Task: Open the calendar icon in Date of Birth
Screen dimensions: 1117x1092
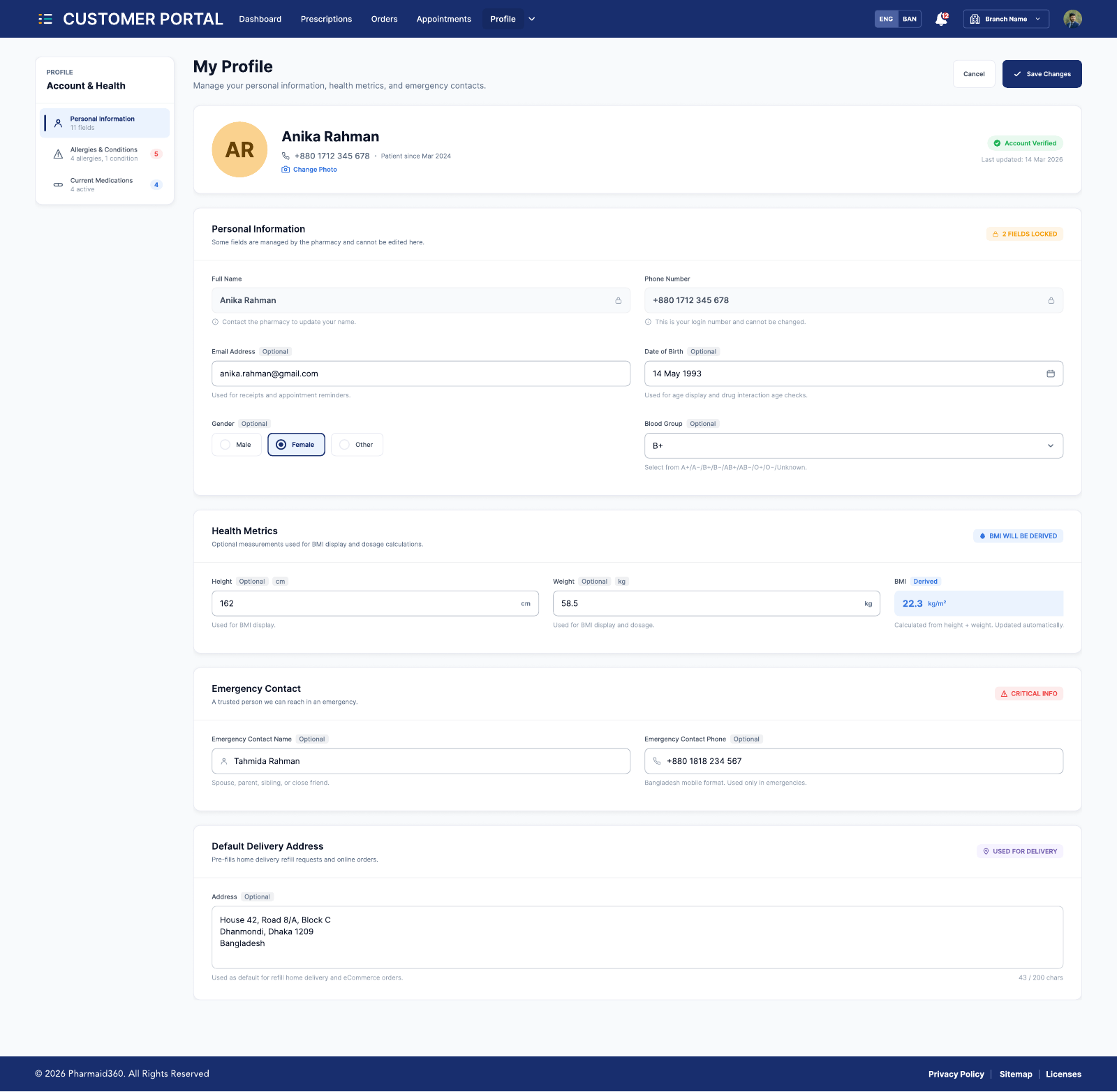Action: 1051,374
